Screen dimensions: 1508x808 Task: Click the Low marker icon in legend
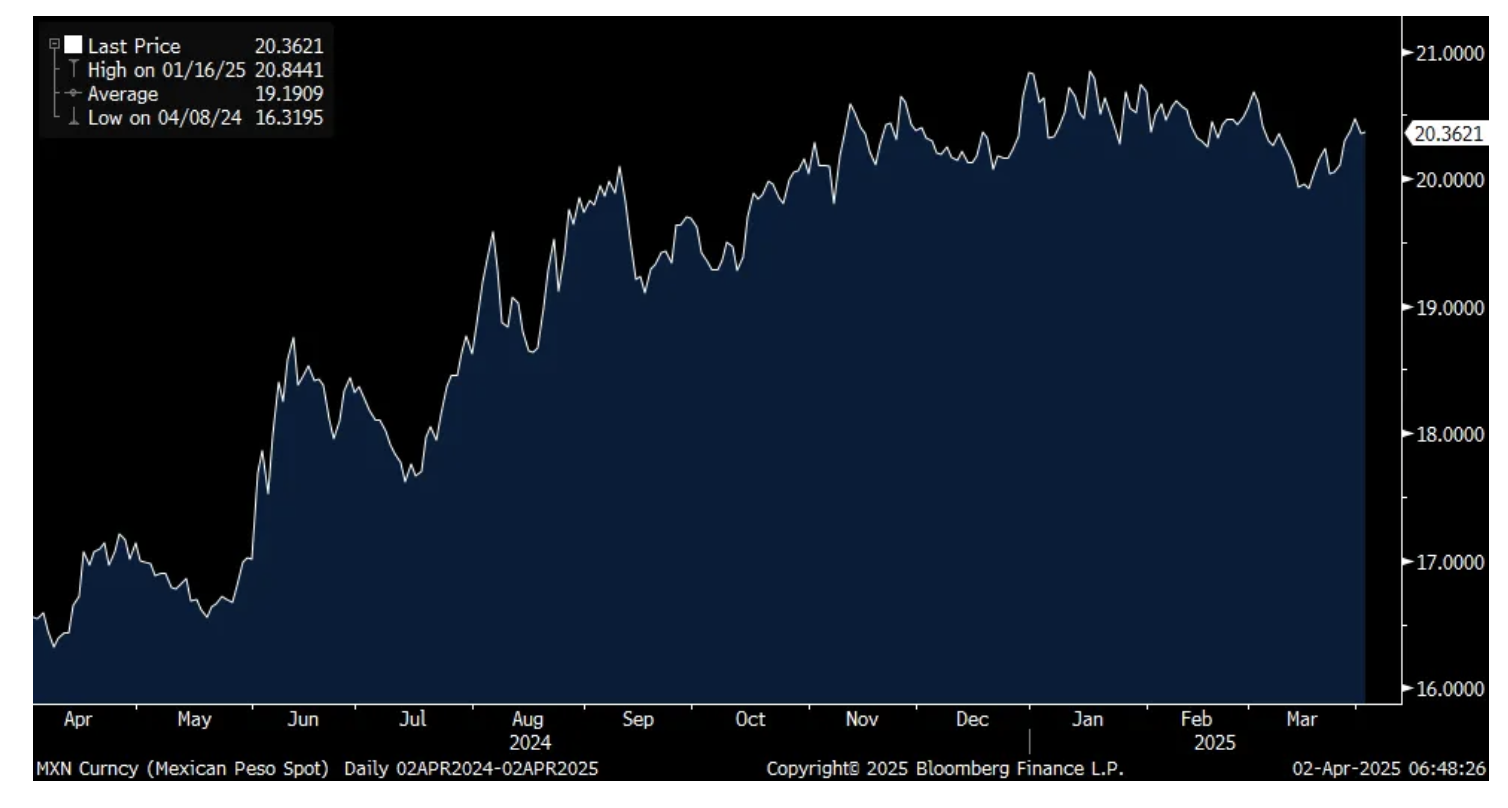[x=73, y=118]
